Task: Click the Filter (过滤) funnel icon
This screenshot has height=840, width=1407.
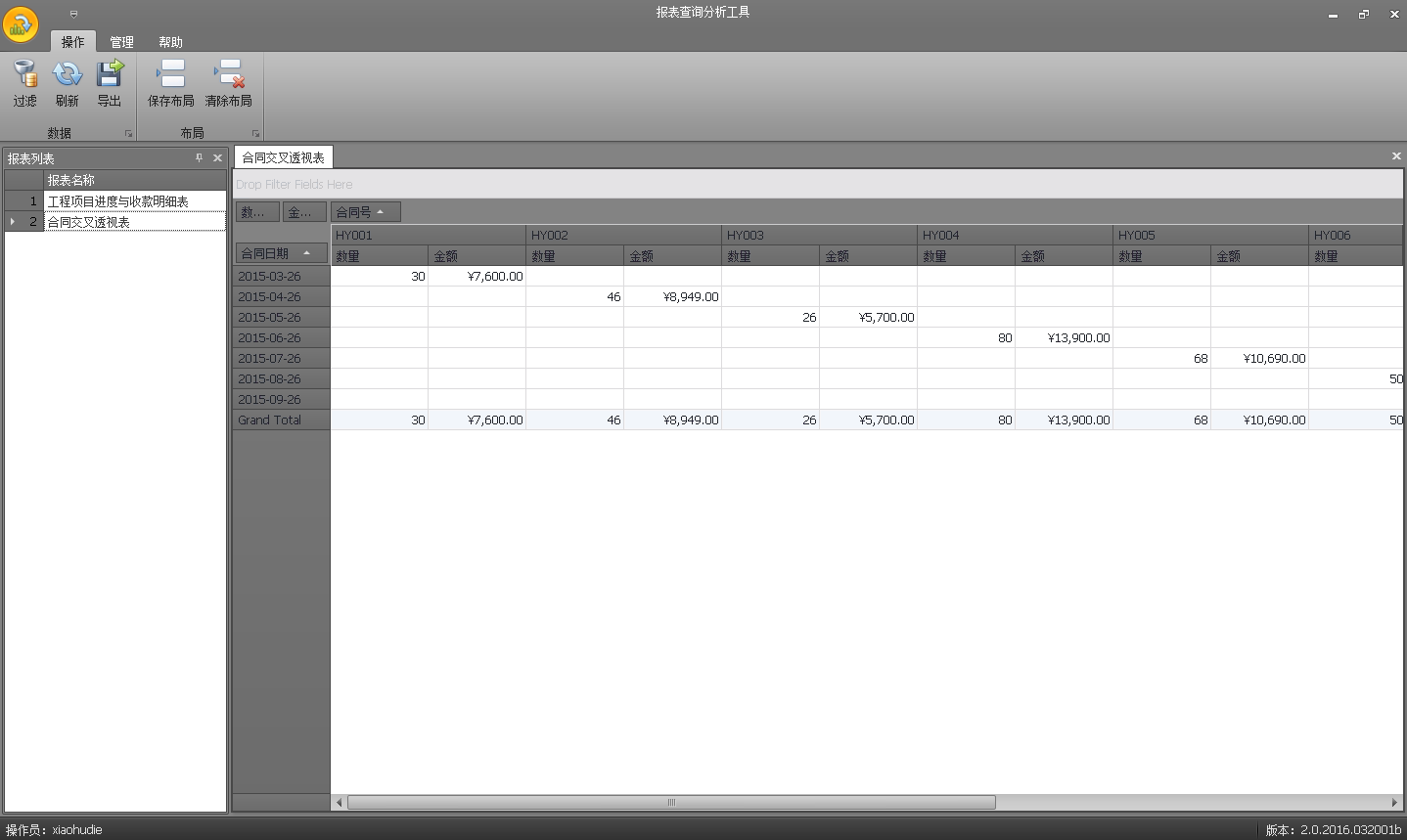Action: tap(24, 75)
